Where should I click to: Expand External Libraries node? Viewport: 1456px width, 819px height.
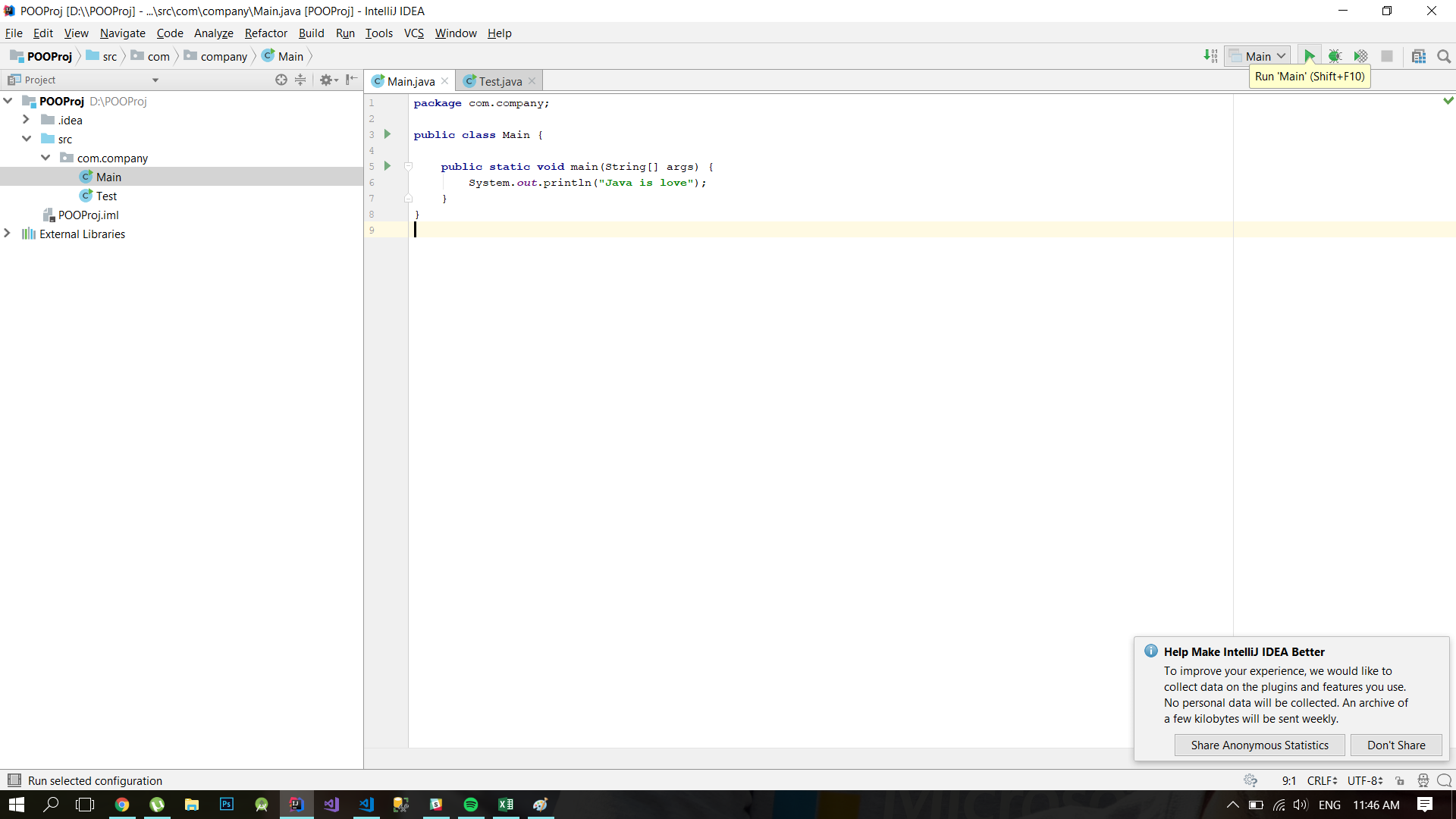coord(8,234)
